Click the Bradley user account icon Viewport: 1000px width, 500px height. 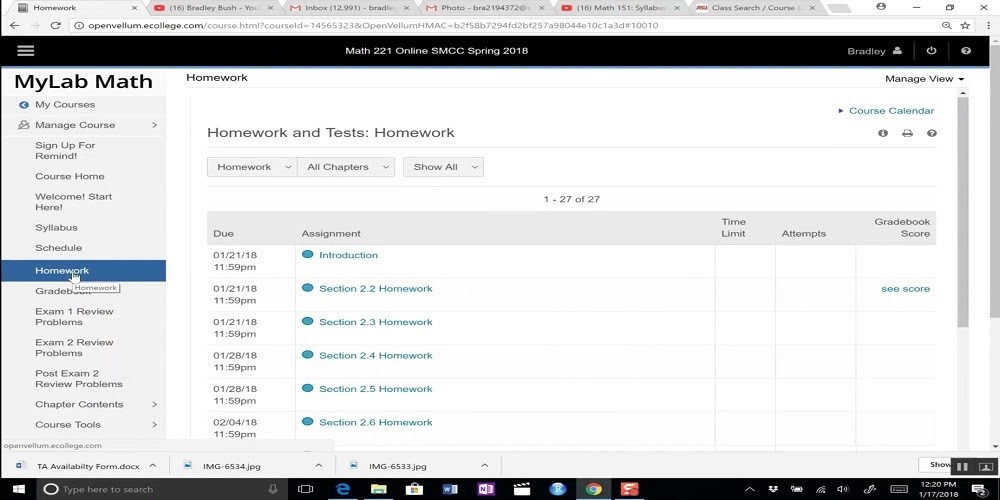897,51
